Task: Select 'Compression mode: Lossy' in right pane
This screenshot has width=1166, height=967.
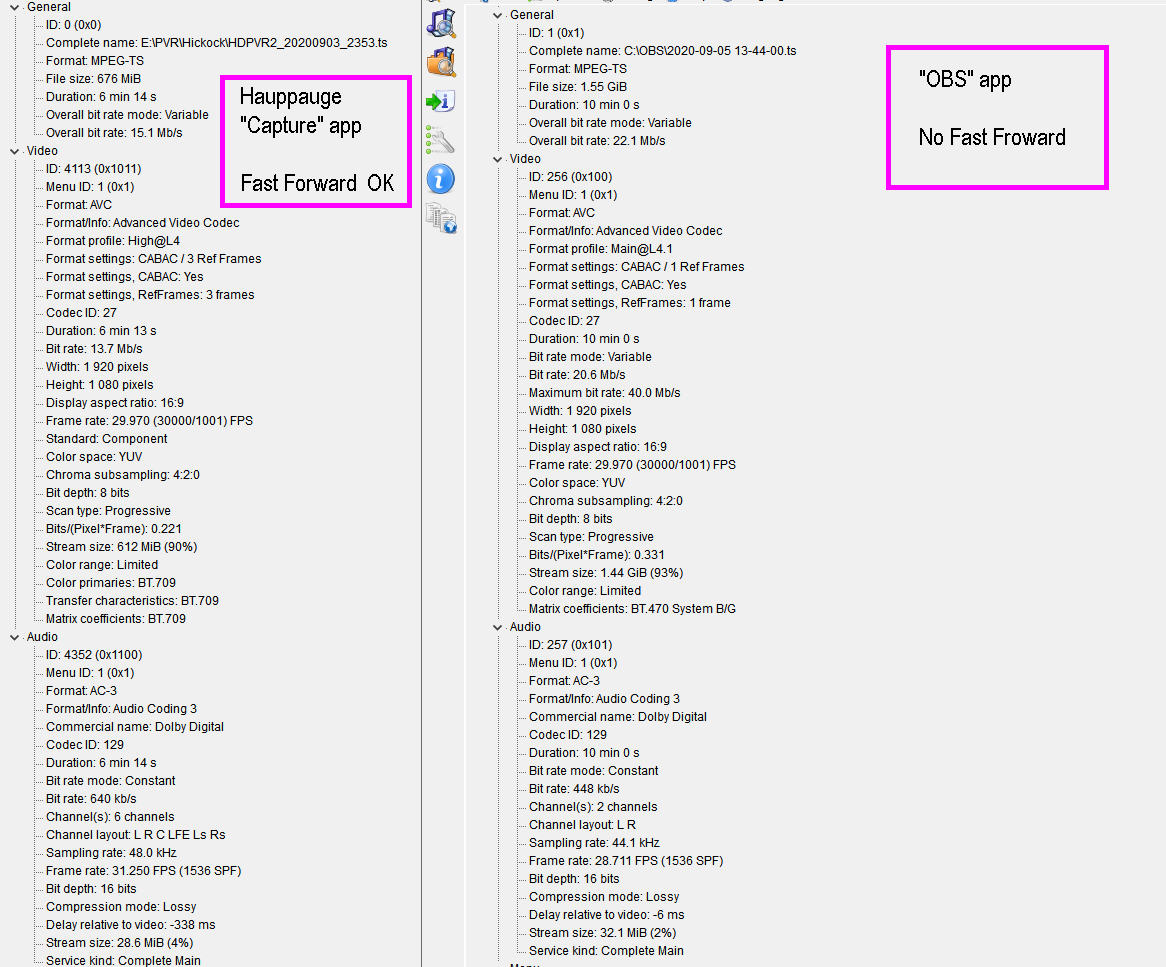Action: 604,897
